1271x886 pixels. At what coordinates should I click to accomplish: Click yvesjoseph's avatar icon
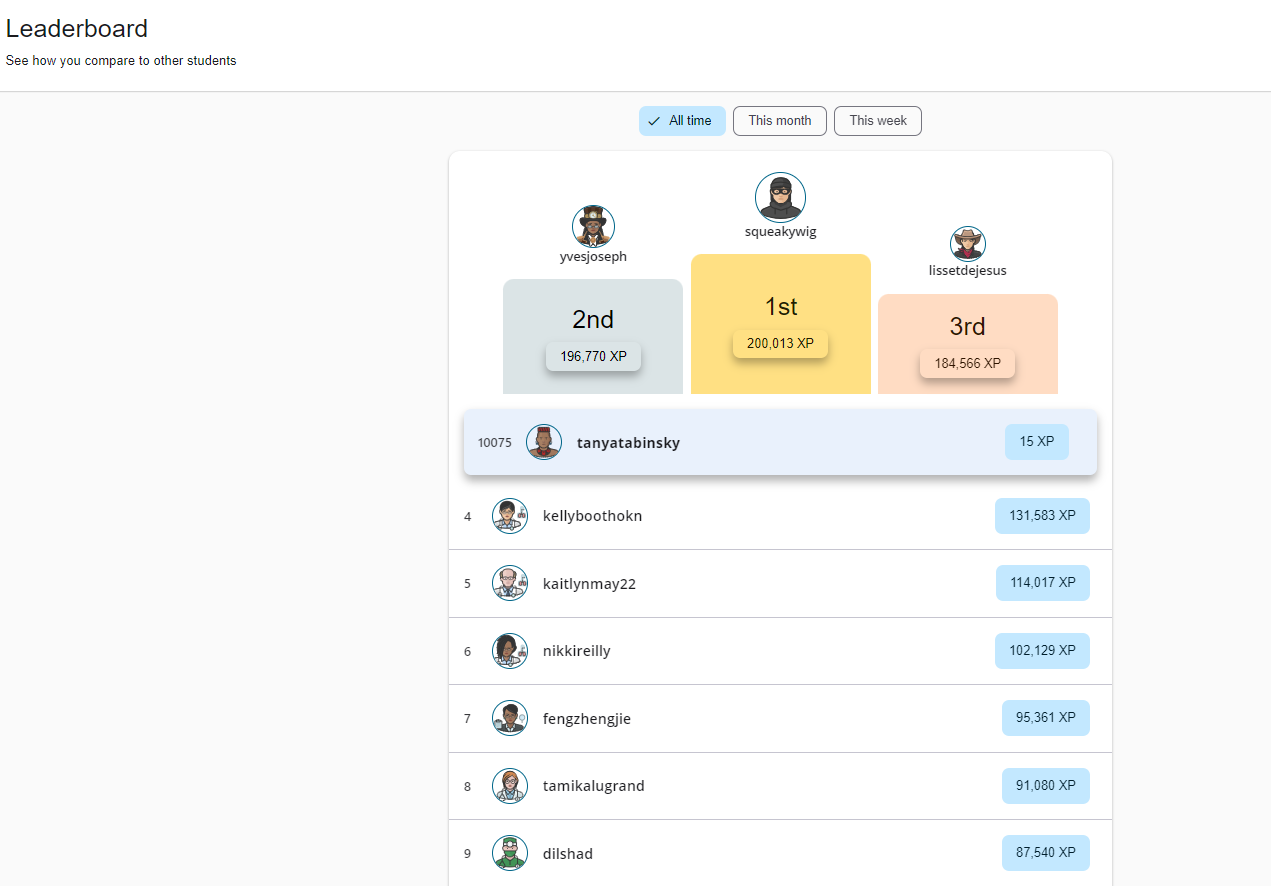(593, 226)
